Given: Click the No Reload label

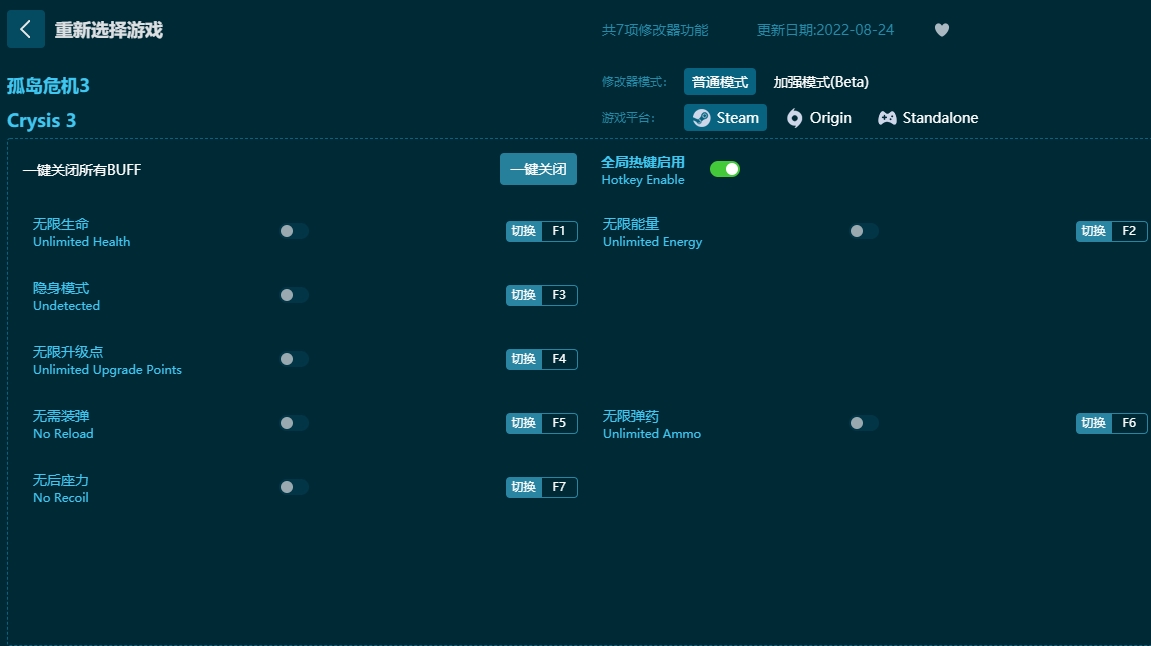Looking at the screenshot, I should point(63,434).
